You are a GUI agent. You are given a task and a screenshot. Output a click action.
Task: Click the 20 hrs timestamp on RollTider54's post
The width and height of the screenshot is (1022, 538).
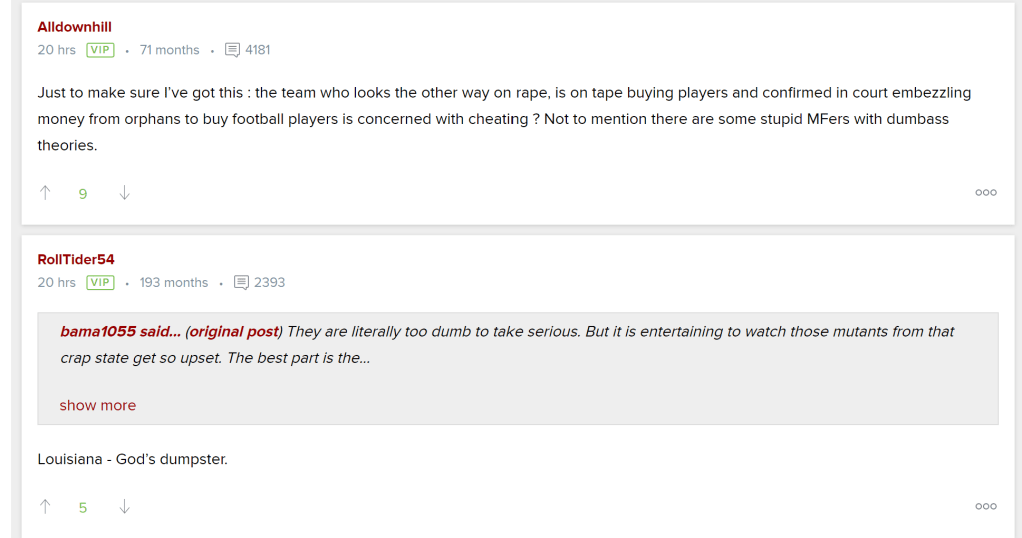tap(56, 283)
